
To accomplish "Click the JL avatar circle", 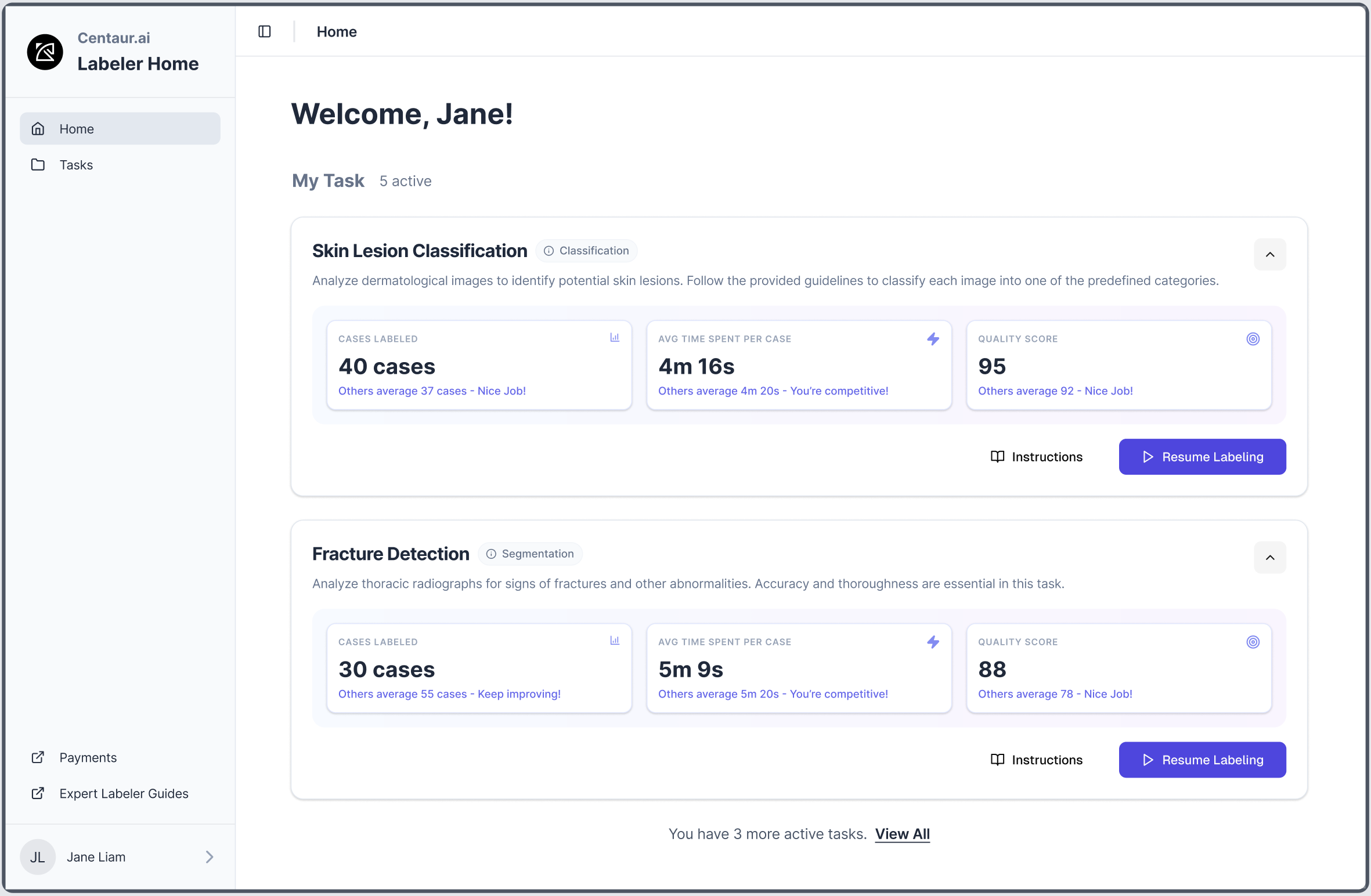I will 38,857.
